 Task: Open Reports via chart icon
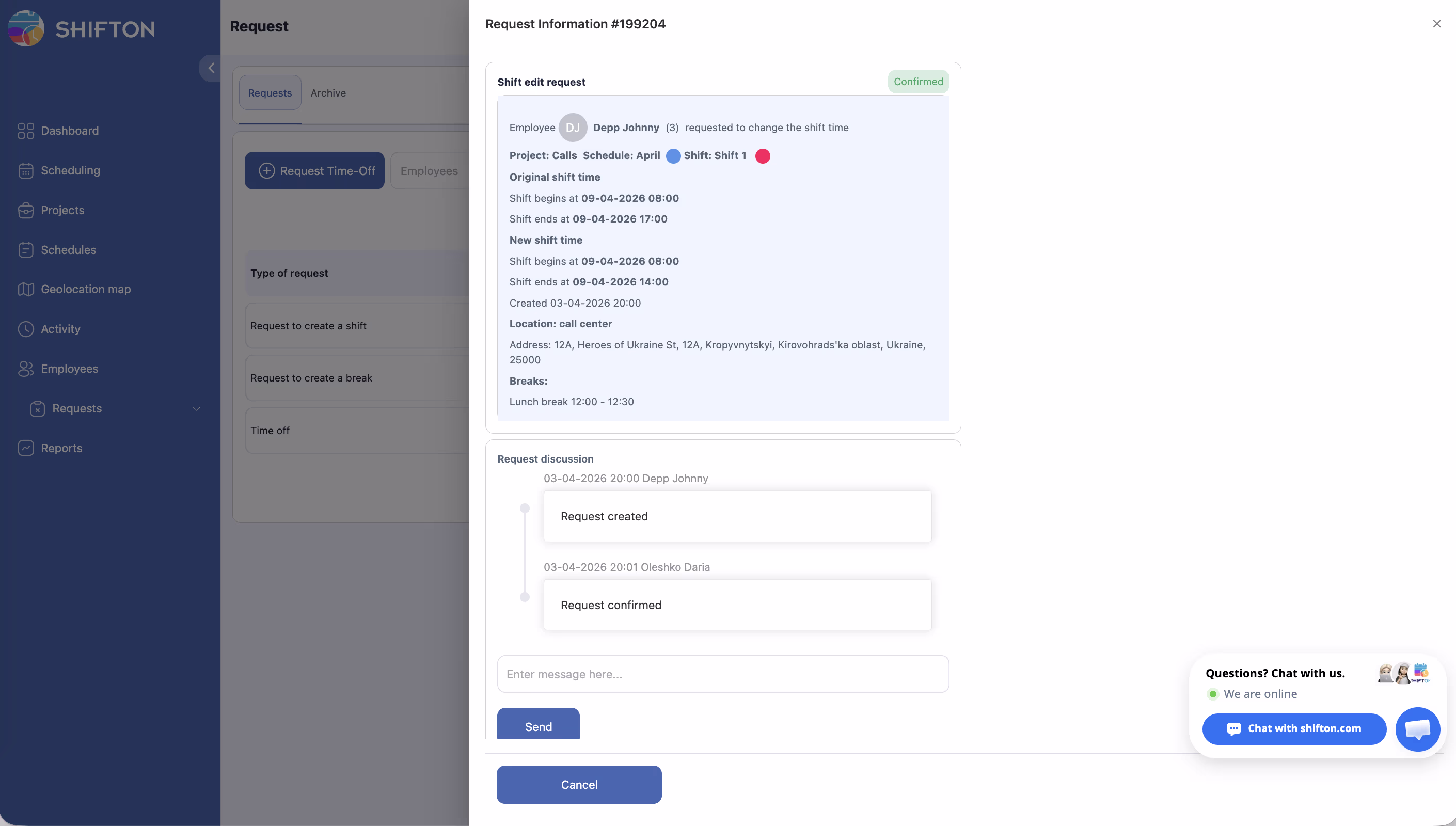(25, 448)
